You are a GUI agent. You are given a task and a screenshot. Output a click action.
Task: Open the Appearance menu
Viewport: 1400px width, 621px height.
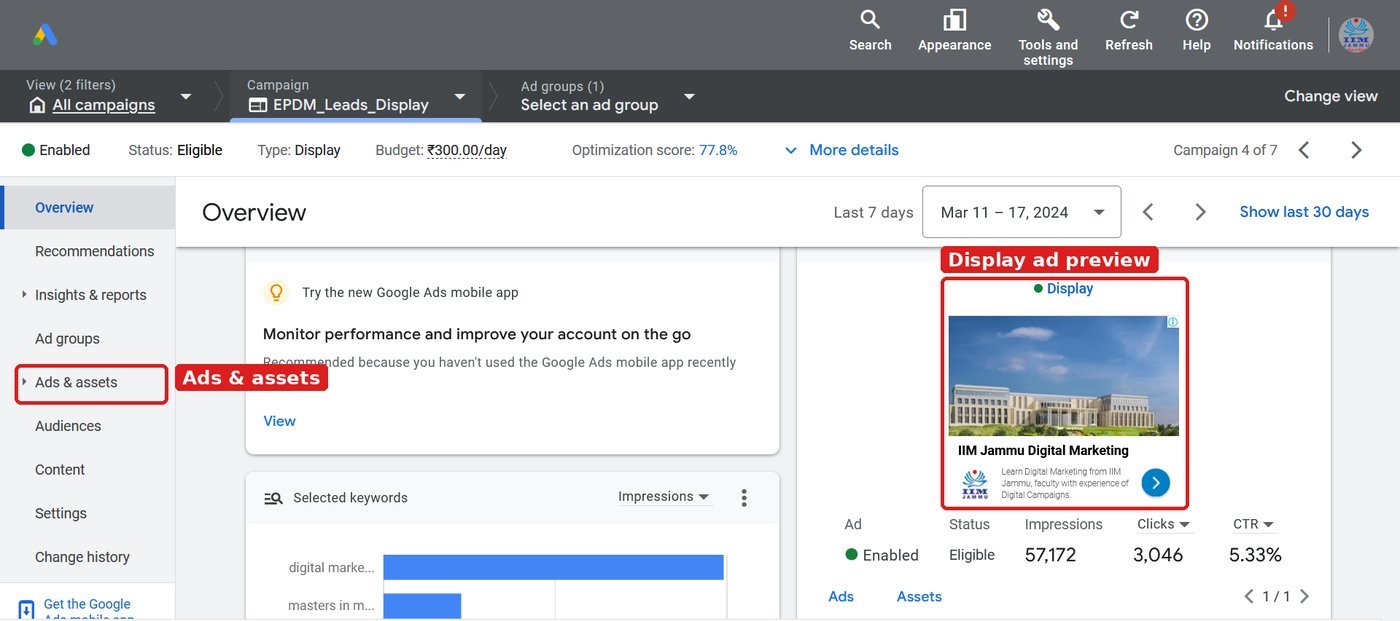(954, 31)
